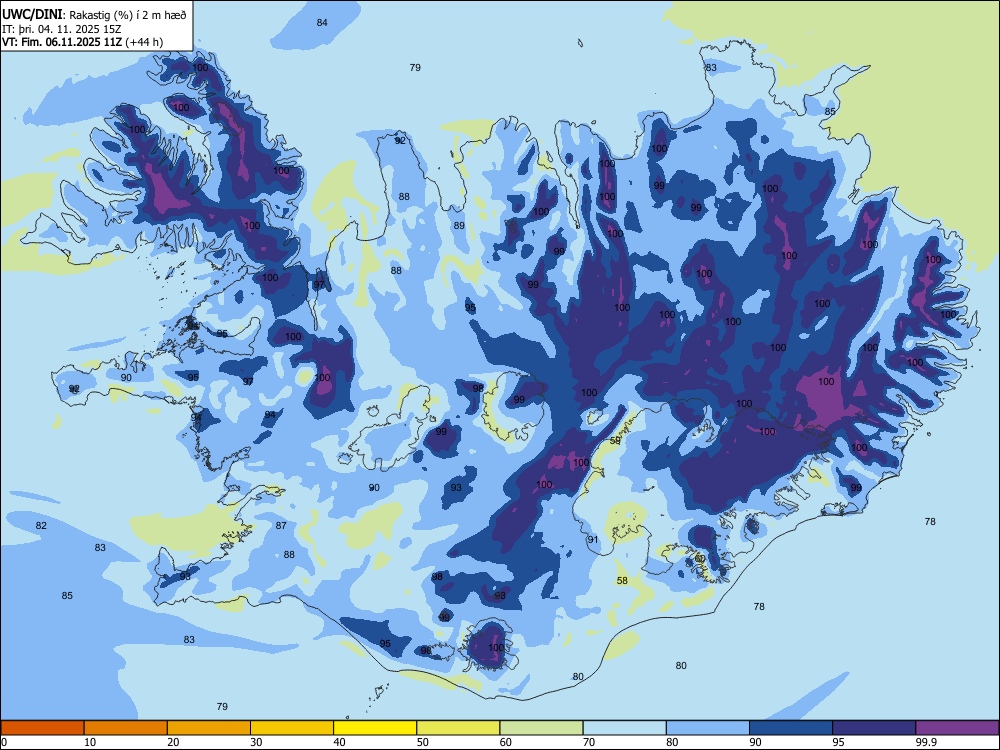Select the pale yellow-green 50–60 legend swatch

(x=458, y=728)
